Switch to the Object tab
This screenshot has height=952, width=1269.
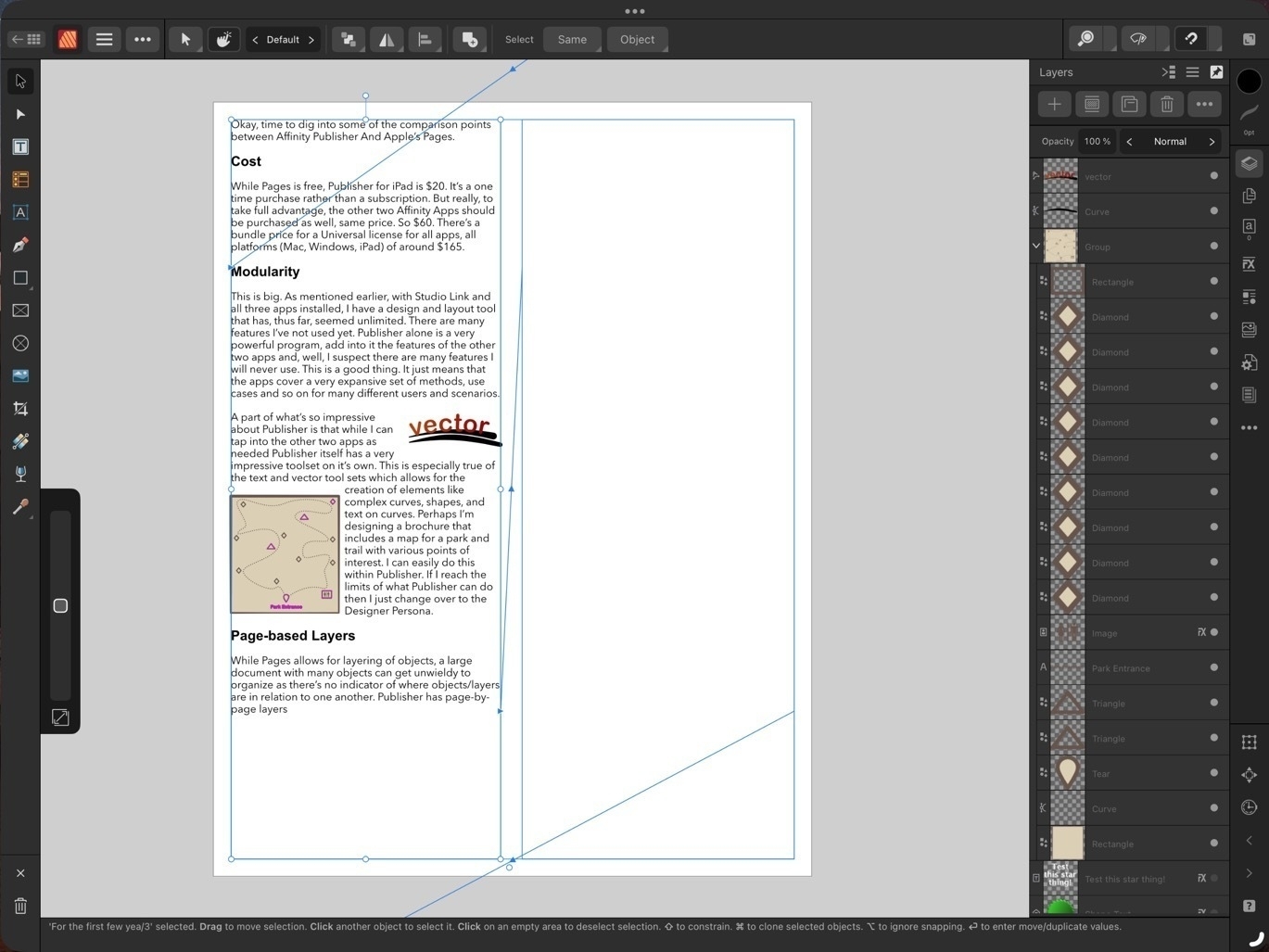[637, 39]
